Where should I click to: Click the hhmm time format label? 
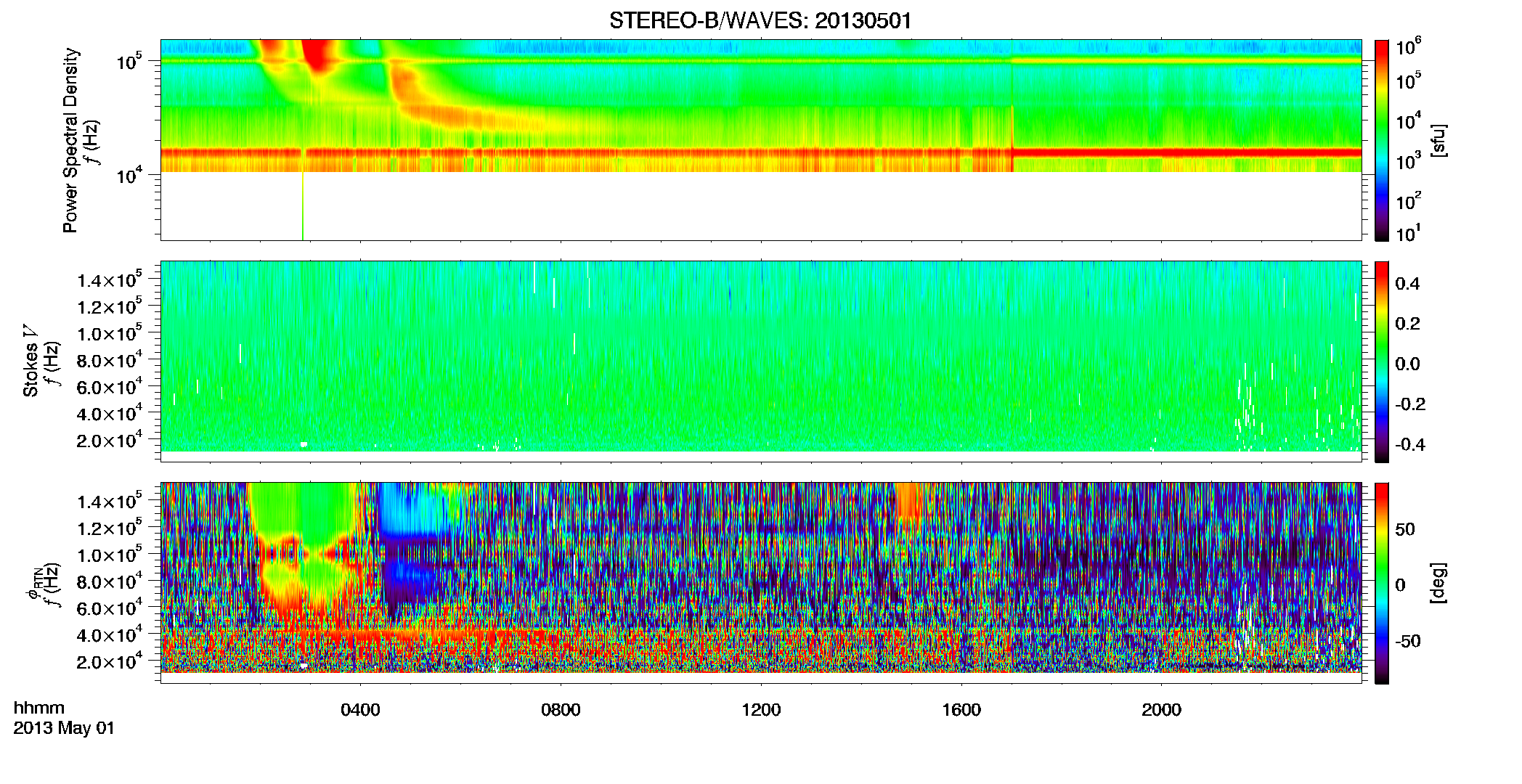[x=39, y=708]
